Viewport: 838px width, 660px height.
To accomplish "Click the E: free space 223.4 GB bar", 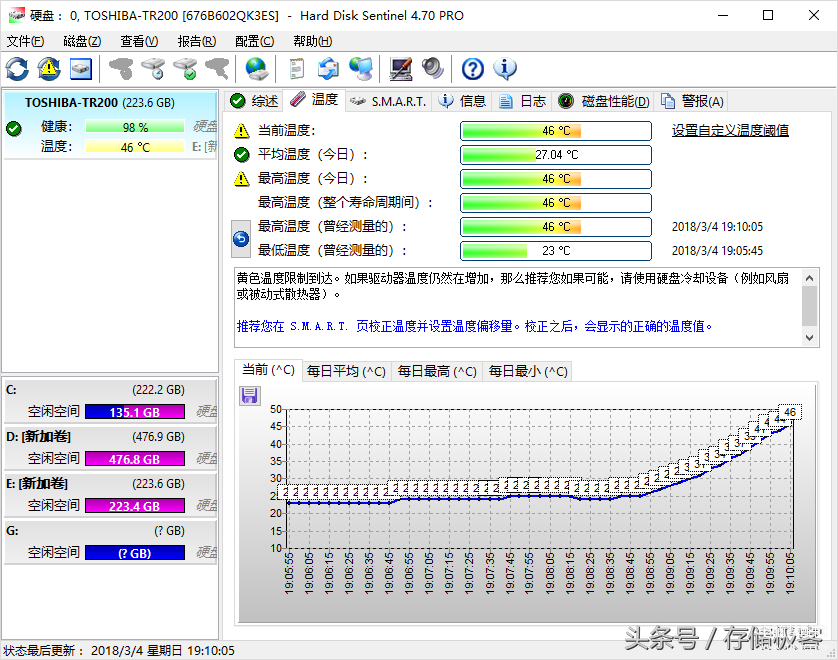I will pos(135,506).
